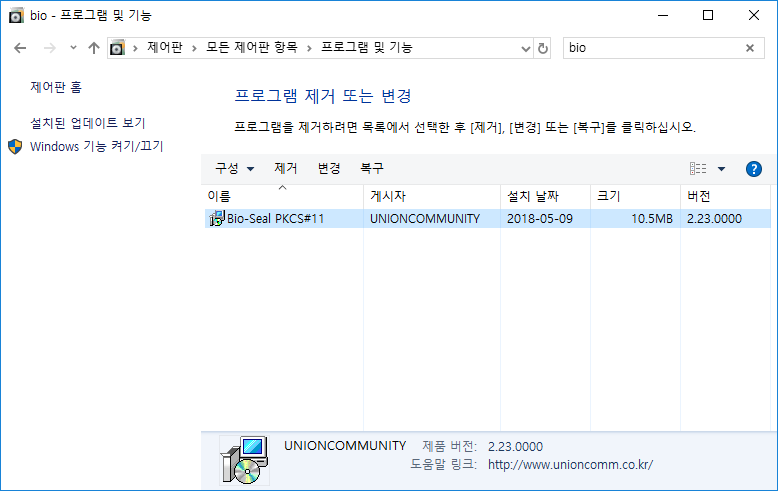Click the 제거 toolbar button

(286, 169)
